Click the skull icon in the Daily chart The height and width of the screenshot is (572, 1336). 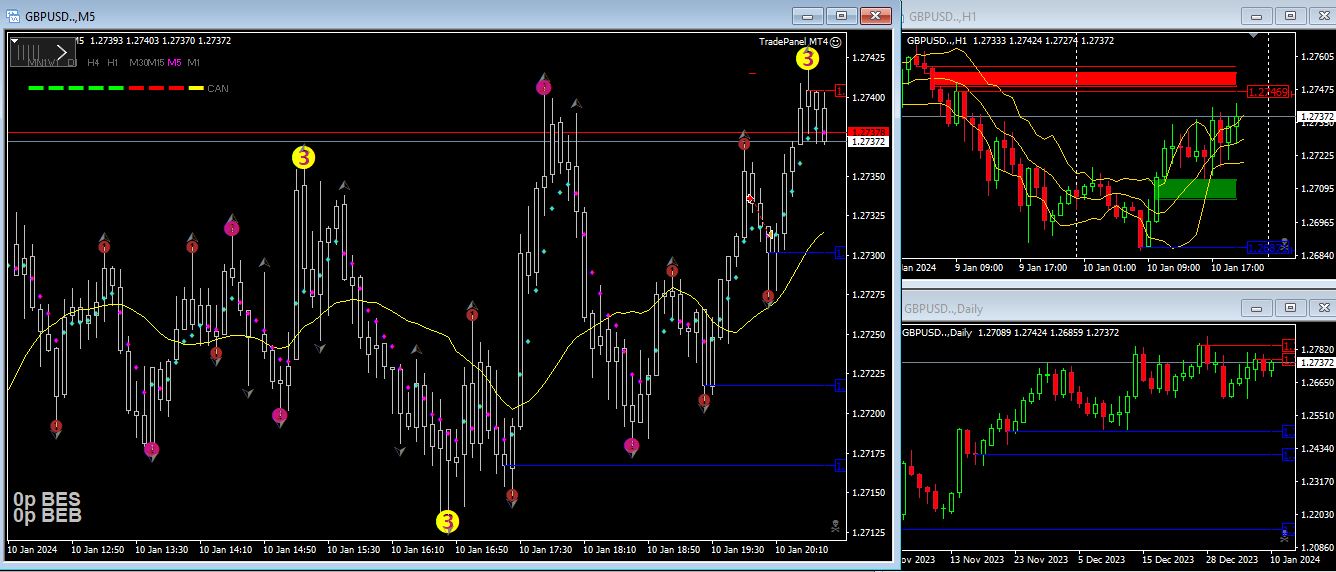pos(1285,537)
